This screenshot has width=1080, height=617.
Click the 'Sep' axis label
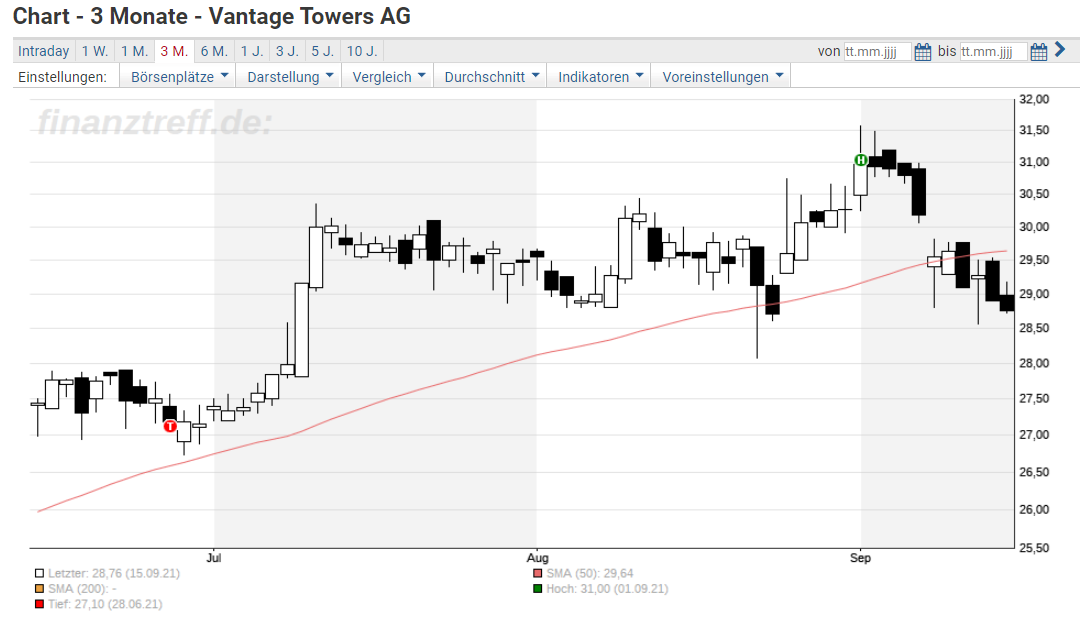point(860,558)
